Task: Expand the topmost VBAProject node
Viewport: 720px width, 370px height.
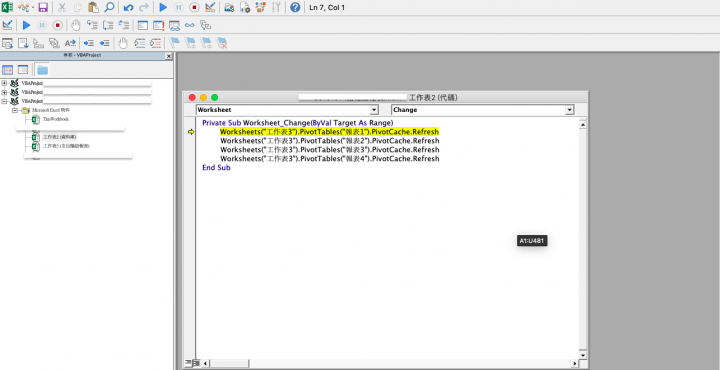Action: pos(5,83)
